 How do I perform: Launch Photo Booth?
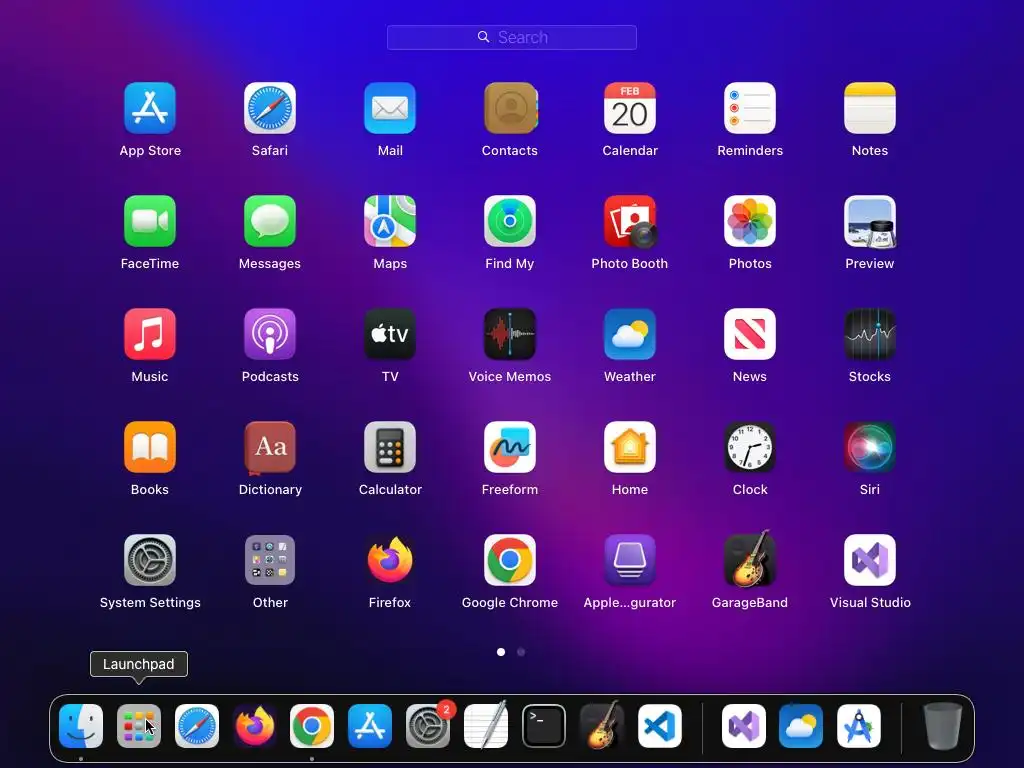click(630, 221)
